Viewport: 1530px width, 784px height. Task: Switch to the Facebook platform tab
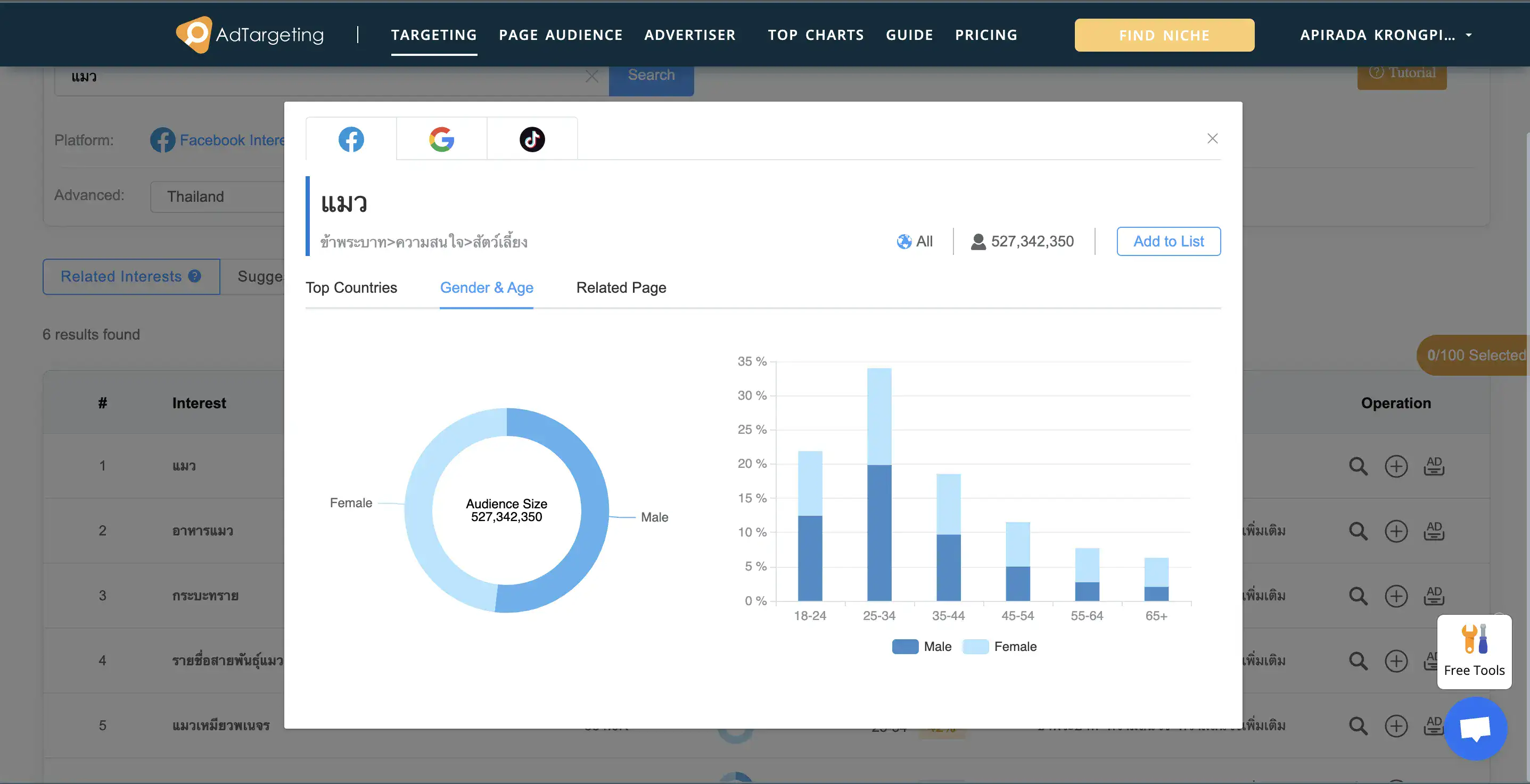(351, 139)
